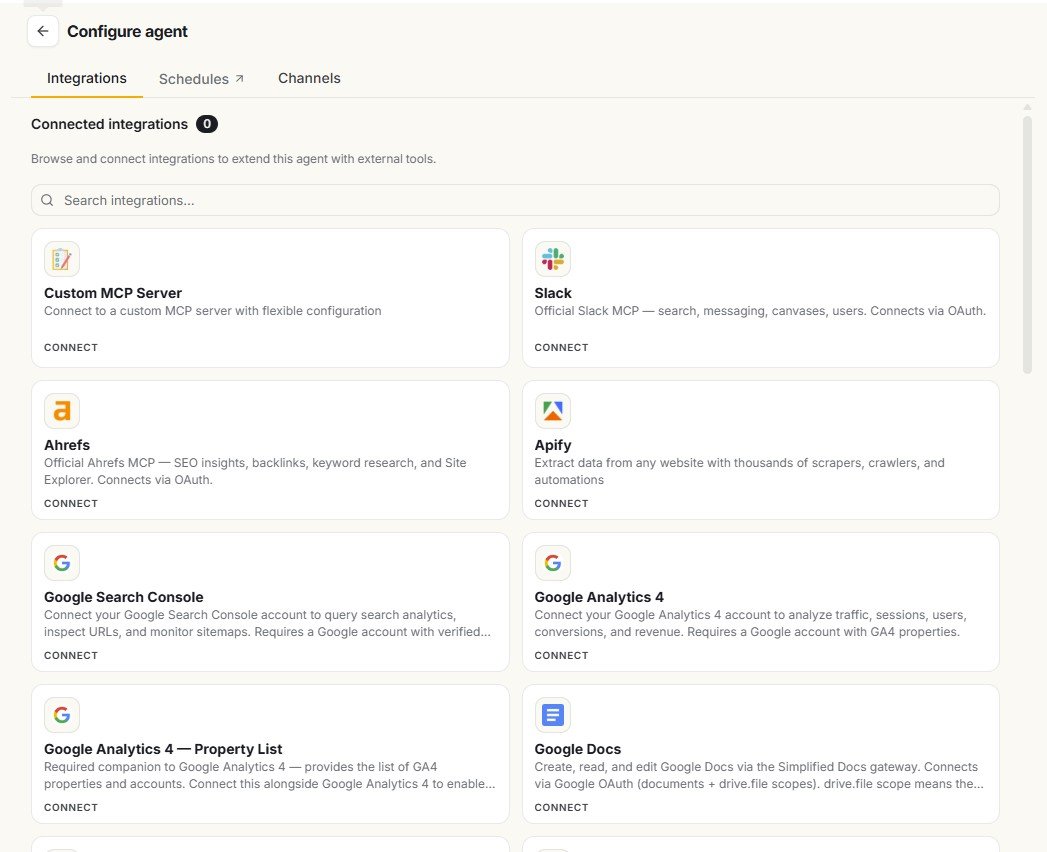Click the Google icon on the Google Analytics 4 card
This screenshot has width=1047, height=852.
[x=552, y=563]
